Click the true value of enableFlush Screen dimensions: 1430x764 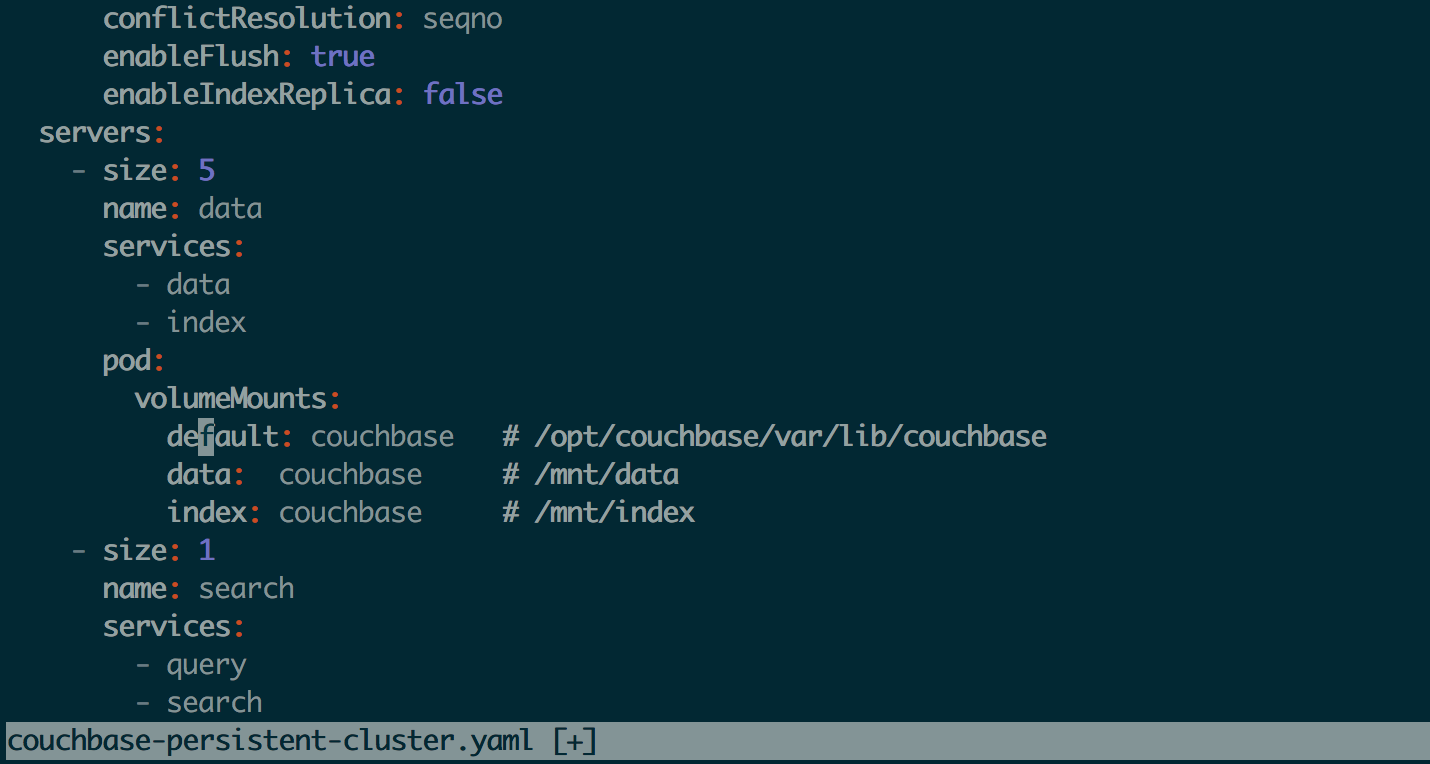343,56
